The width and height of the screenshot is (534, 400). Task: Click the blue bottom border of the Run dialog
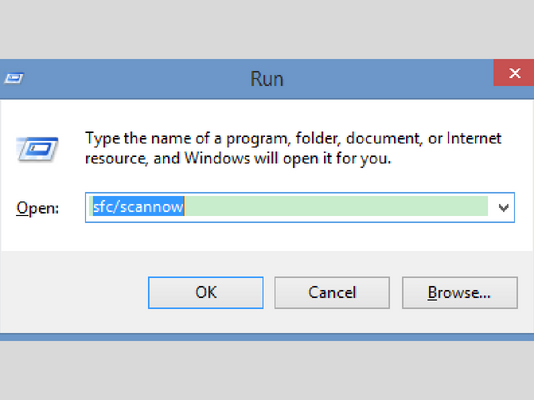pyautogui.click(x=267, y=337)
